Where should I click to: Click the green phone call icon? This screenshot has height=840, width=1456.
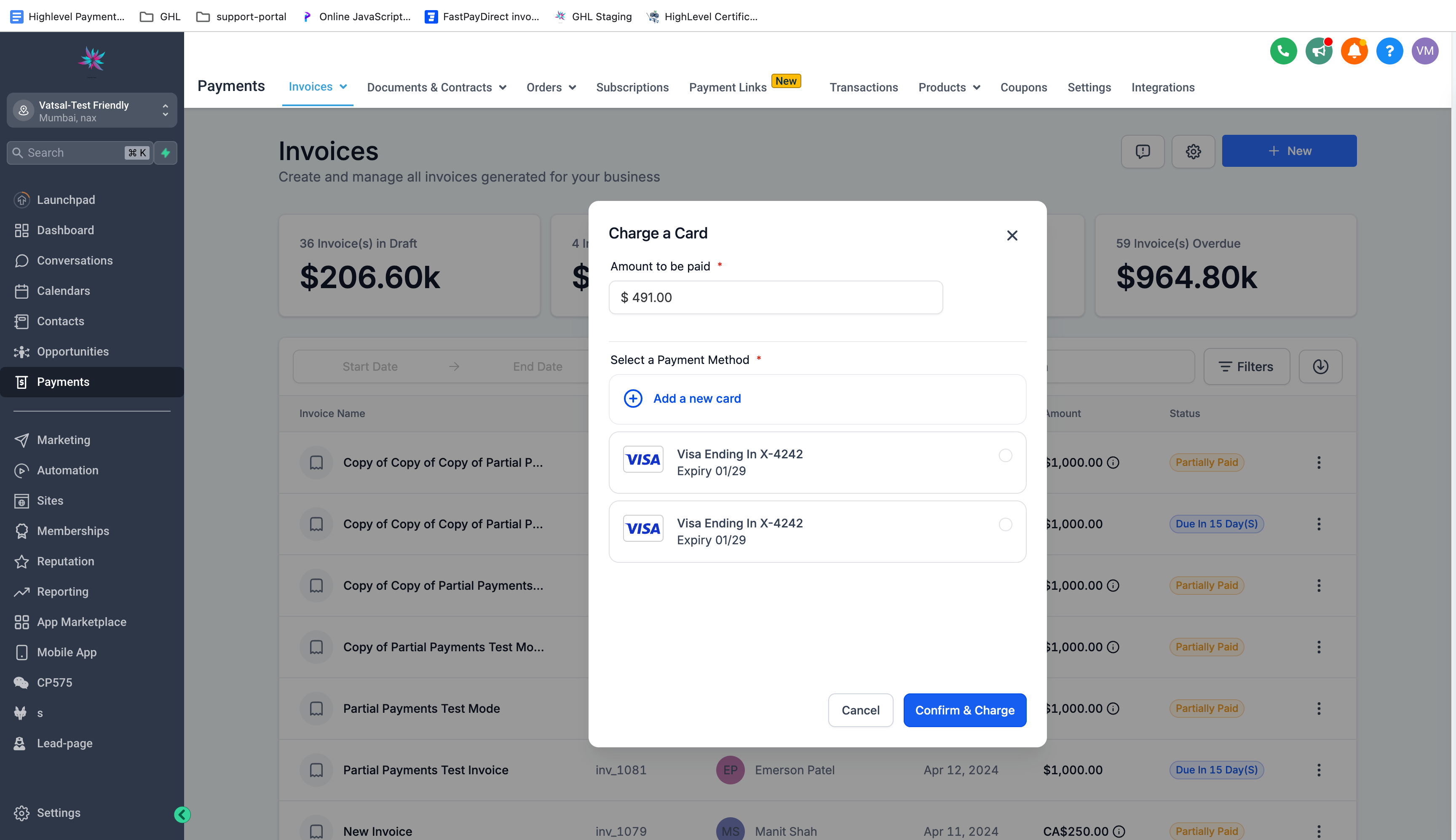tap(1283, 51)
